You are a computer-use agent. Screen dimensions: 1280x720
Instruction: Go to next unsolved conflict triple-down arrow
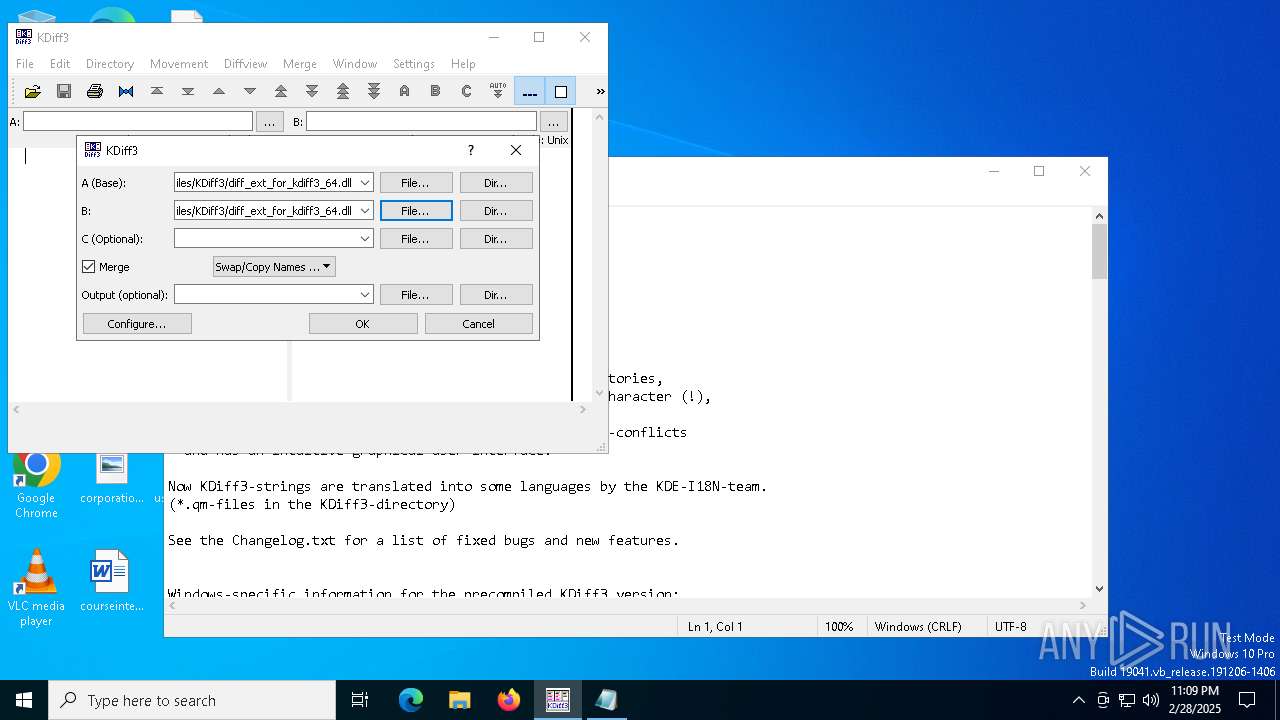point(374,91)
